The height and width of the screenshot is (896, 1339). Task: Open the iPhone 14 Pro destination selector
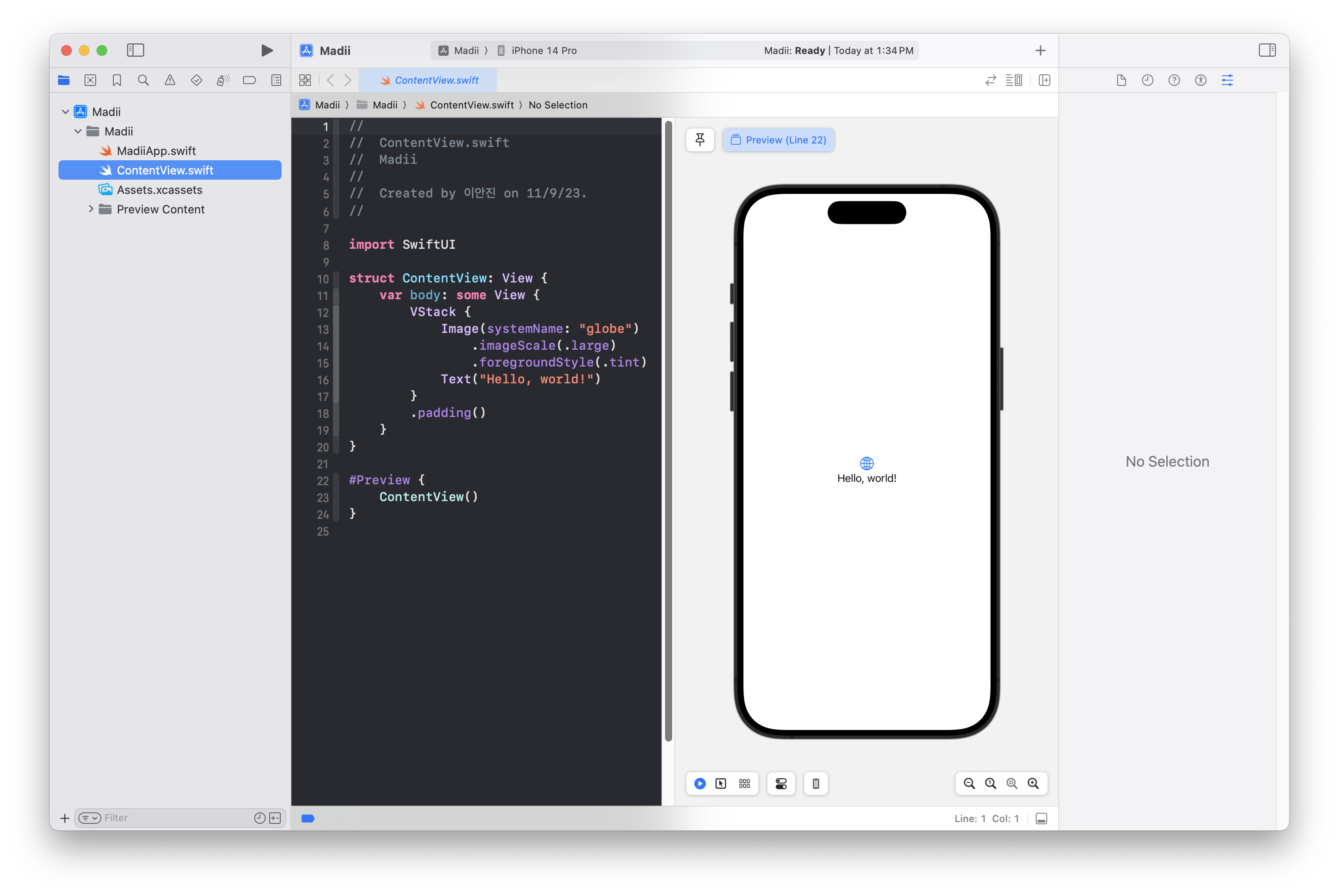[543, 50]
